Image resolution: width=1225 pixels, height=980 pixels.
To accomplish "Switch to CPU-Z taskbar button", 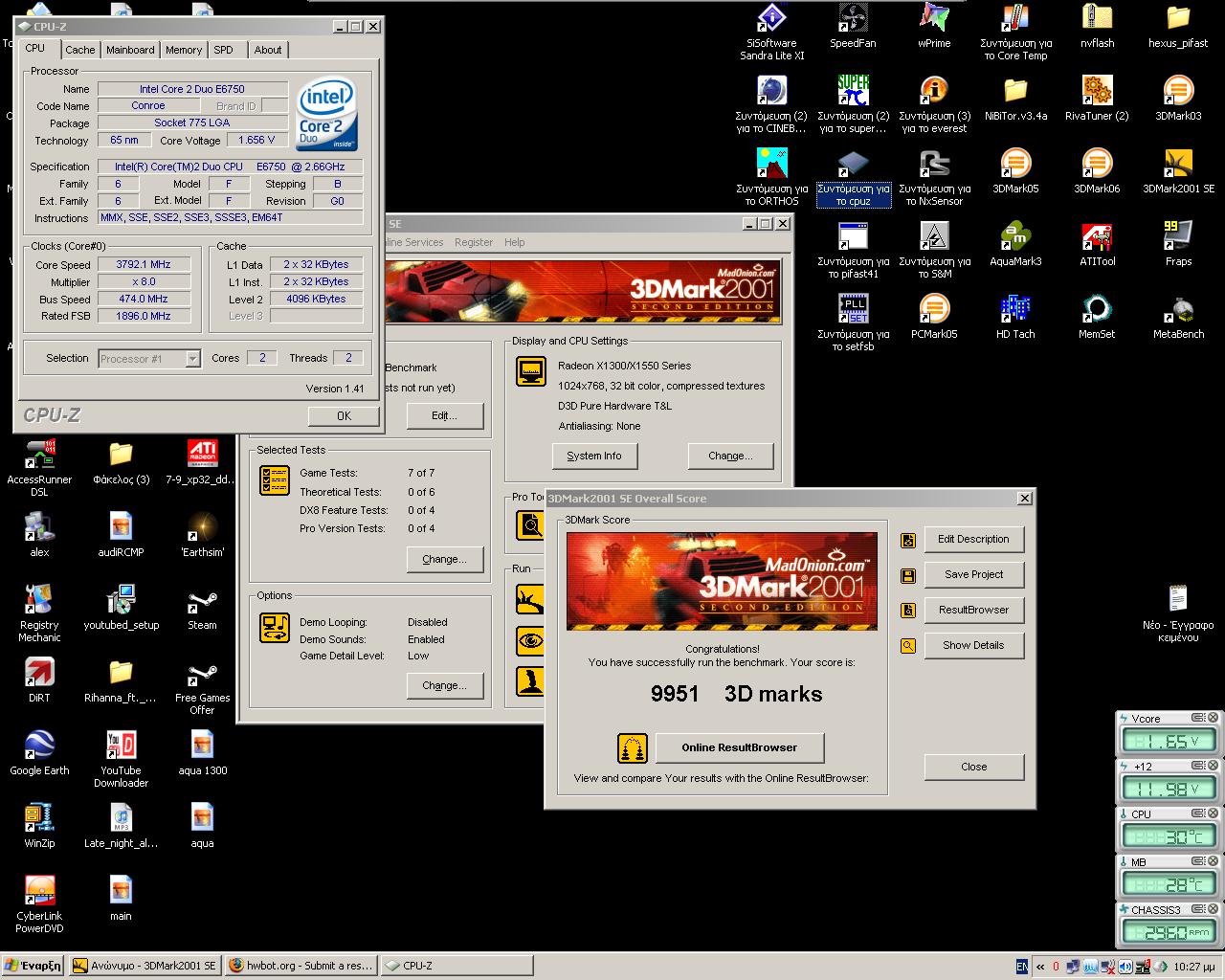I will click(x=457, y=966).
